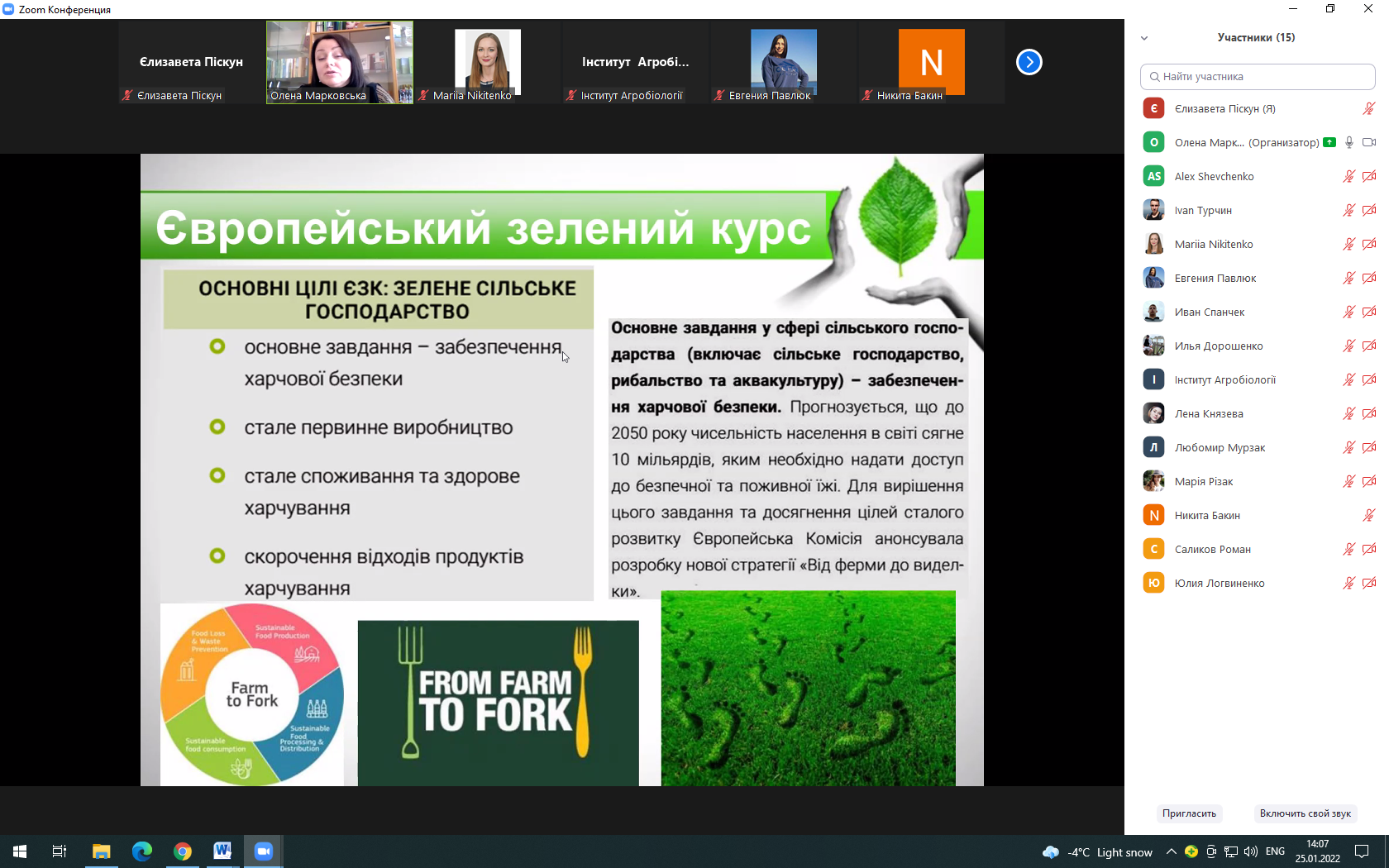
Task: Click Zoom icon on taskbar
Action: tap(263, 851)
